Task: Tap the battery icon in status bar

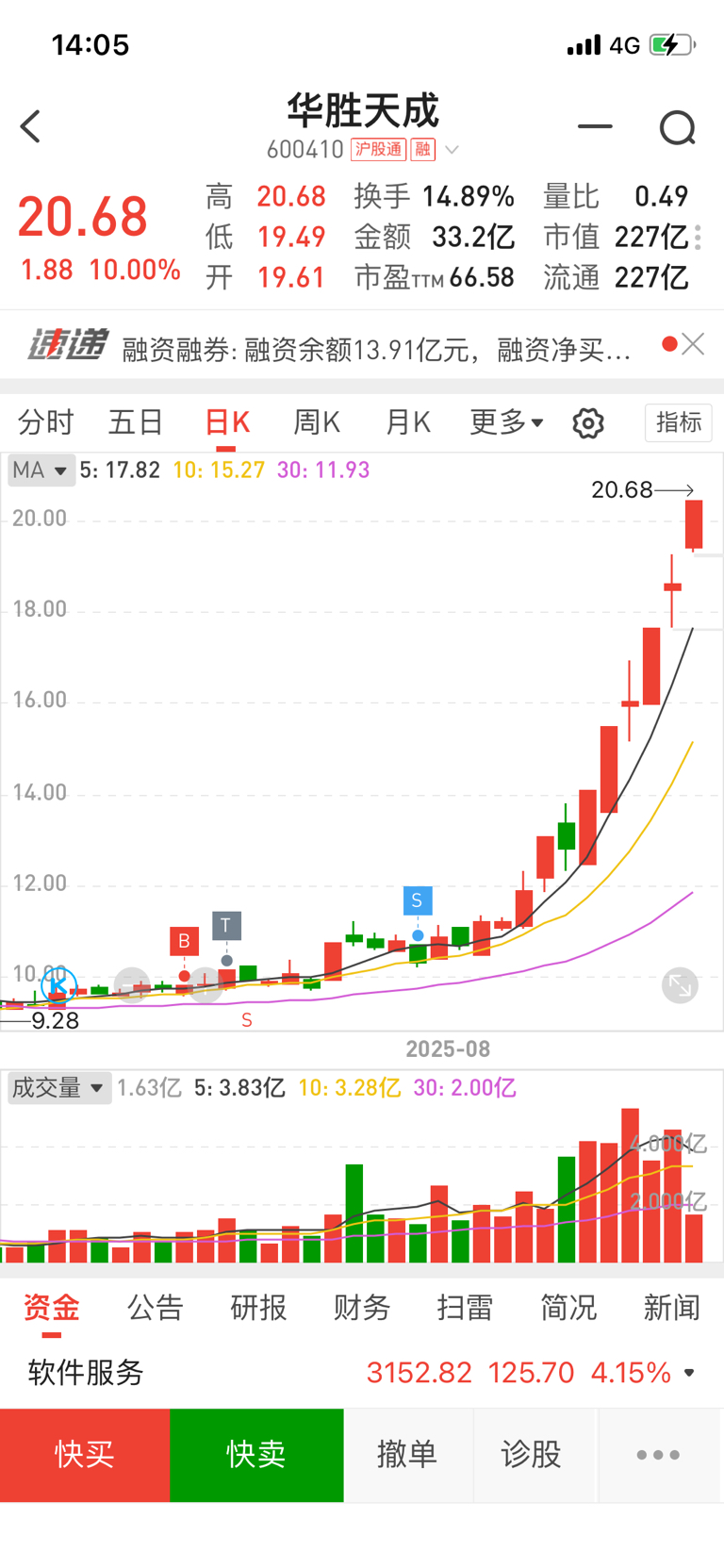Action: [673, 44]
